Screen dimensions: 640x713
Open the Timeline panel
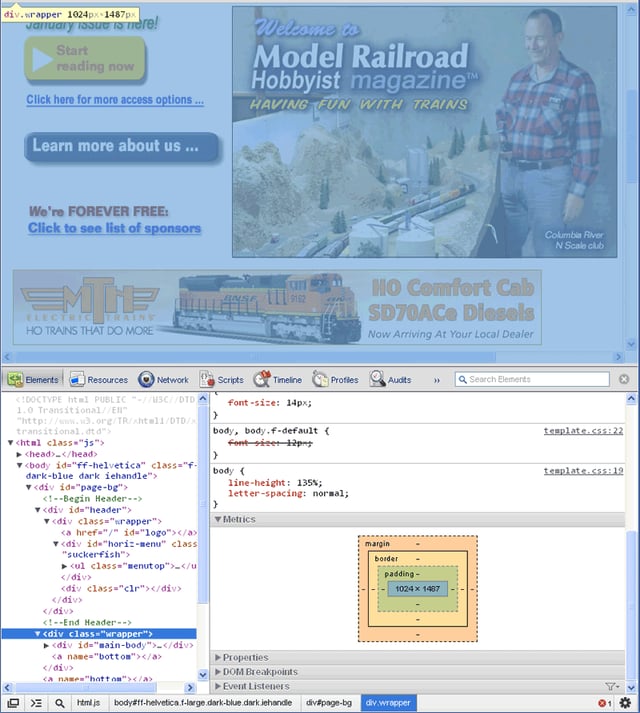(277, 379)
